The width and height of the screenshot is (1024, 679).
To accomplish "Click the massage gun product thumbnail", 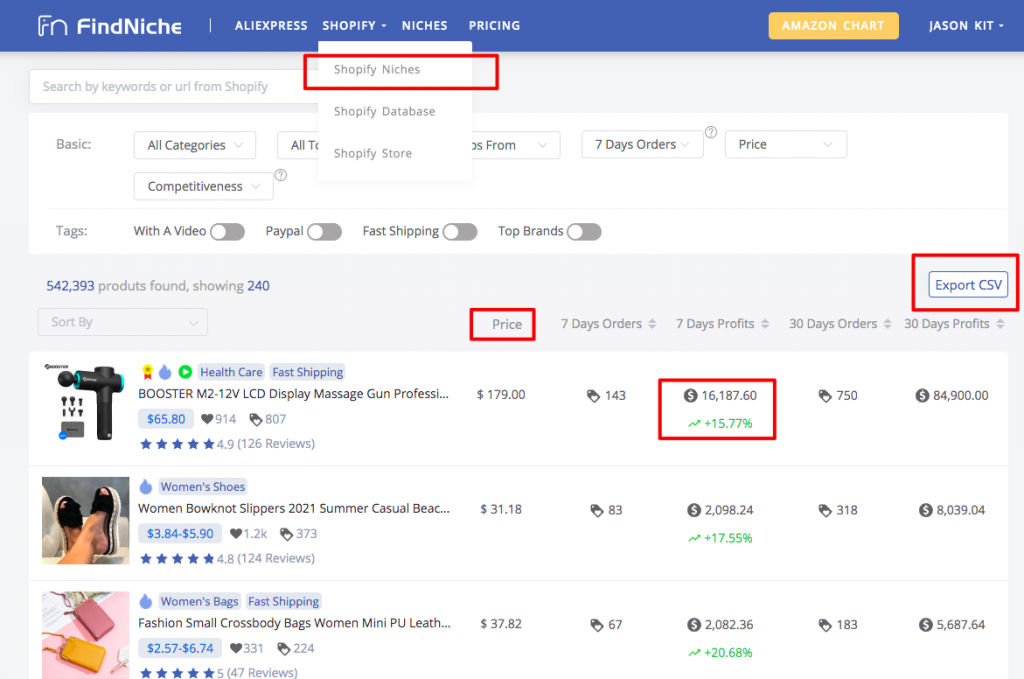I will (x=85, y=402).
